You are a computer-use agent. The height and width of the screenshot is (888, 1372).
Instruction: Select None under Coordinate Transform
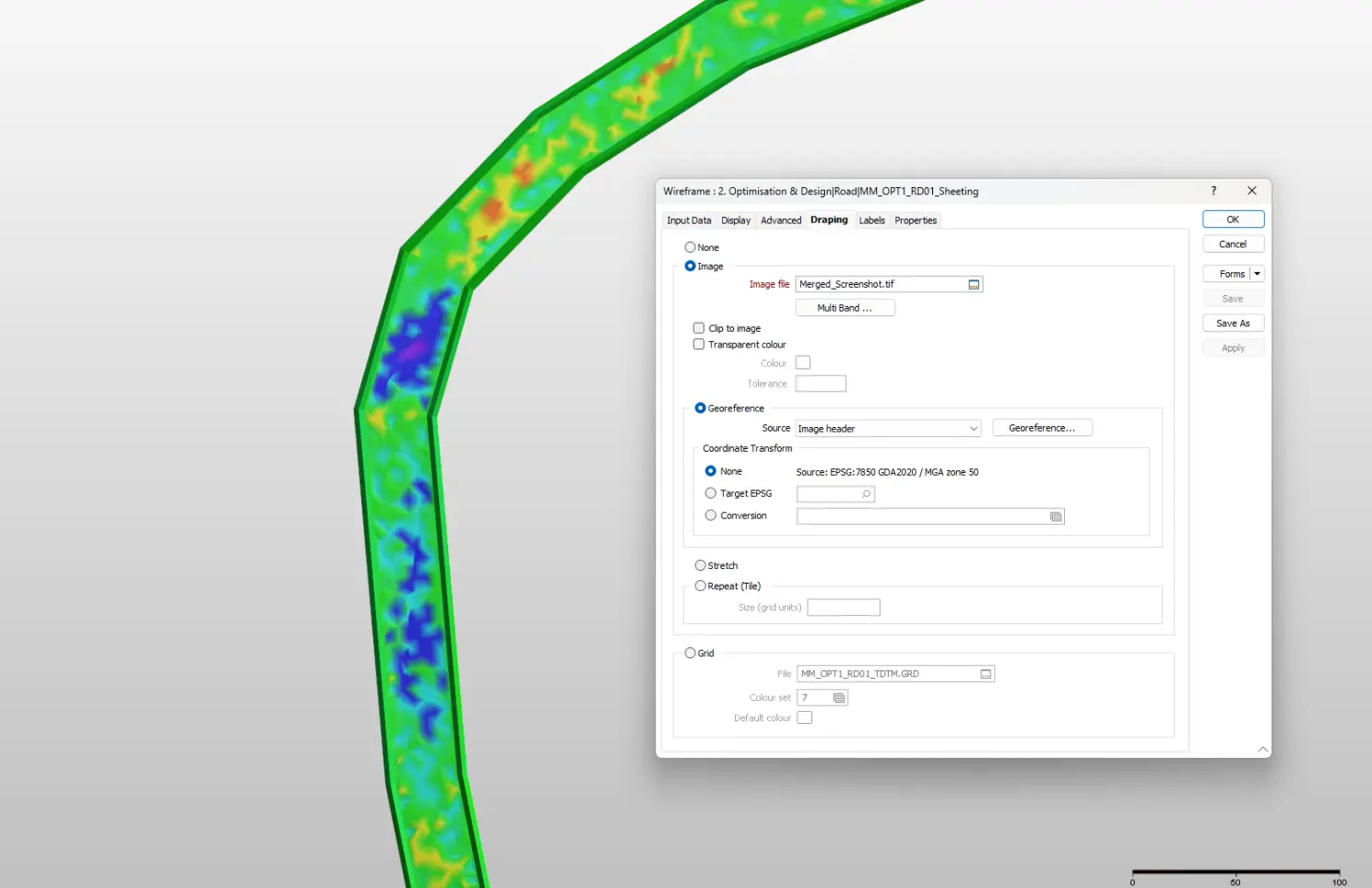coord(711,471)
